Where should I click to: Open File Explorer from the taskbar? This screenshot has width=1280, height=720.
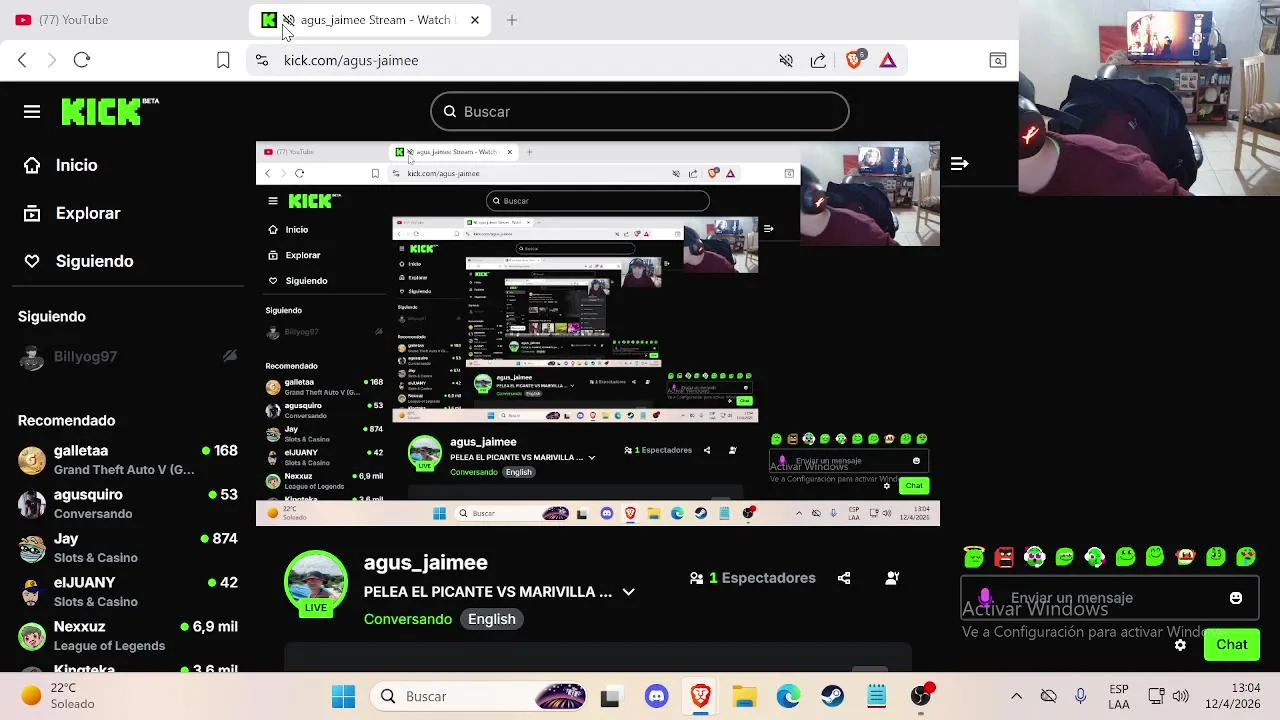coord(744,696)
